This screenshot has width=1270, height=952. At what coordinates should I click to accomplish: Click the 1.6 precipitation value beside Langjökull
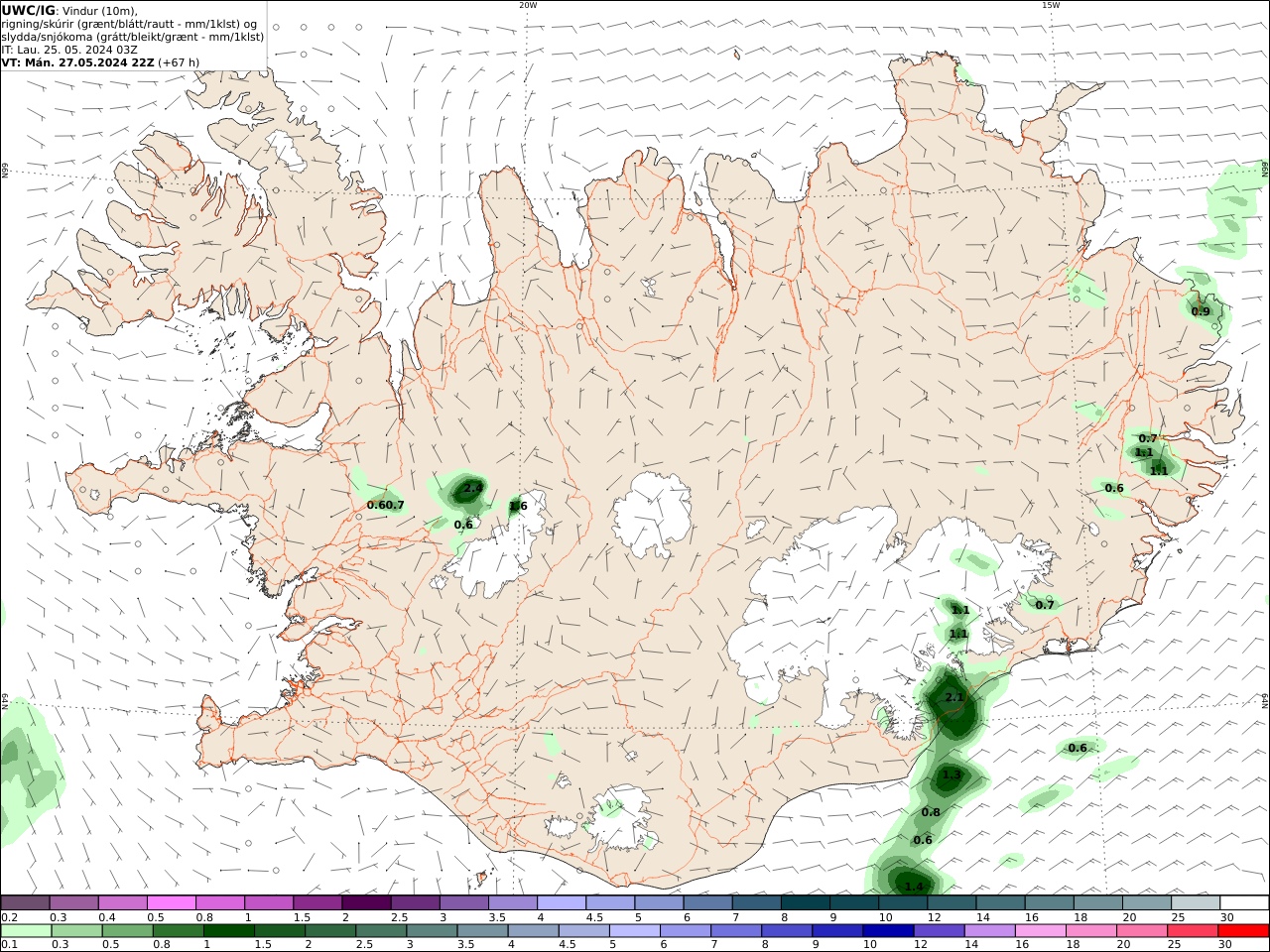coord(518,507)
